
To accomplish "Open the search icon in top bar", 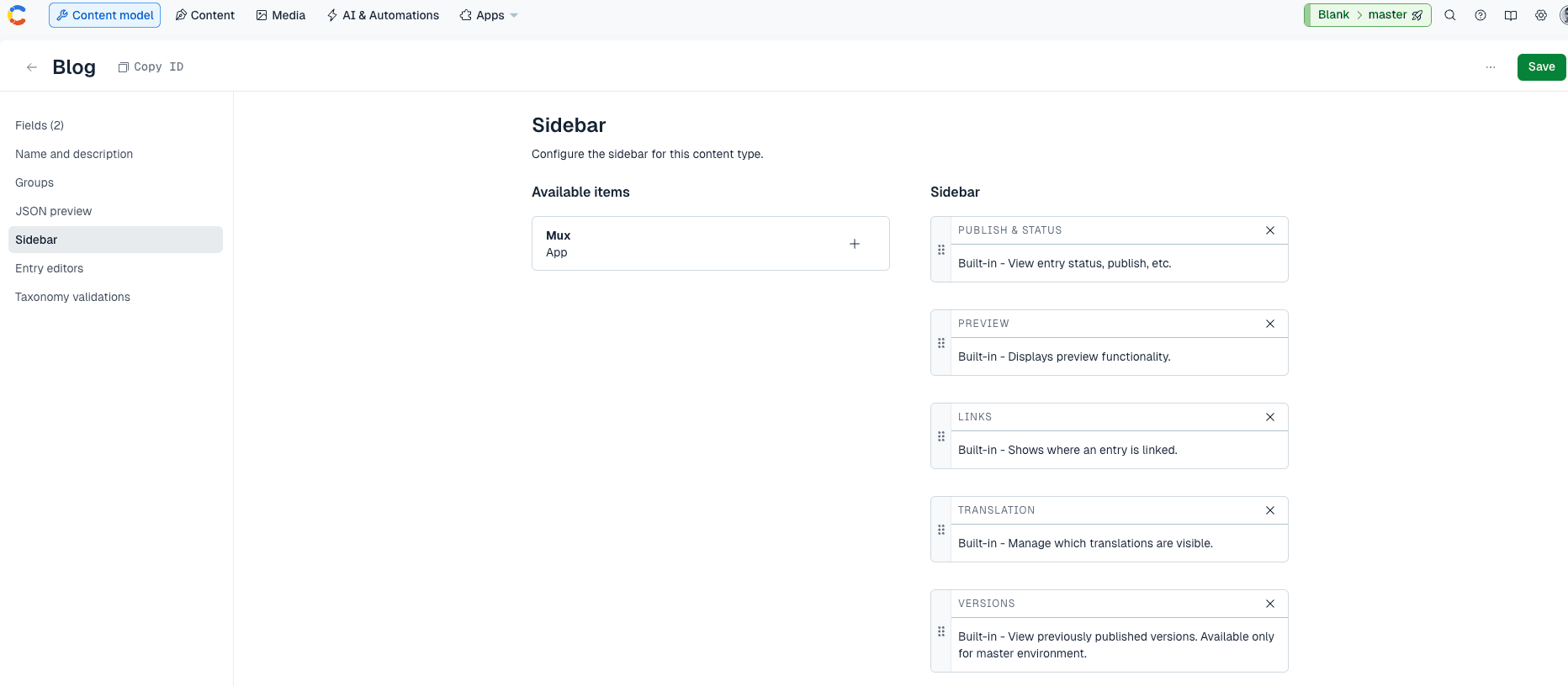I will point(1450,15).
